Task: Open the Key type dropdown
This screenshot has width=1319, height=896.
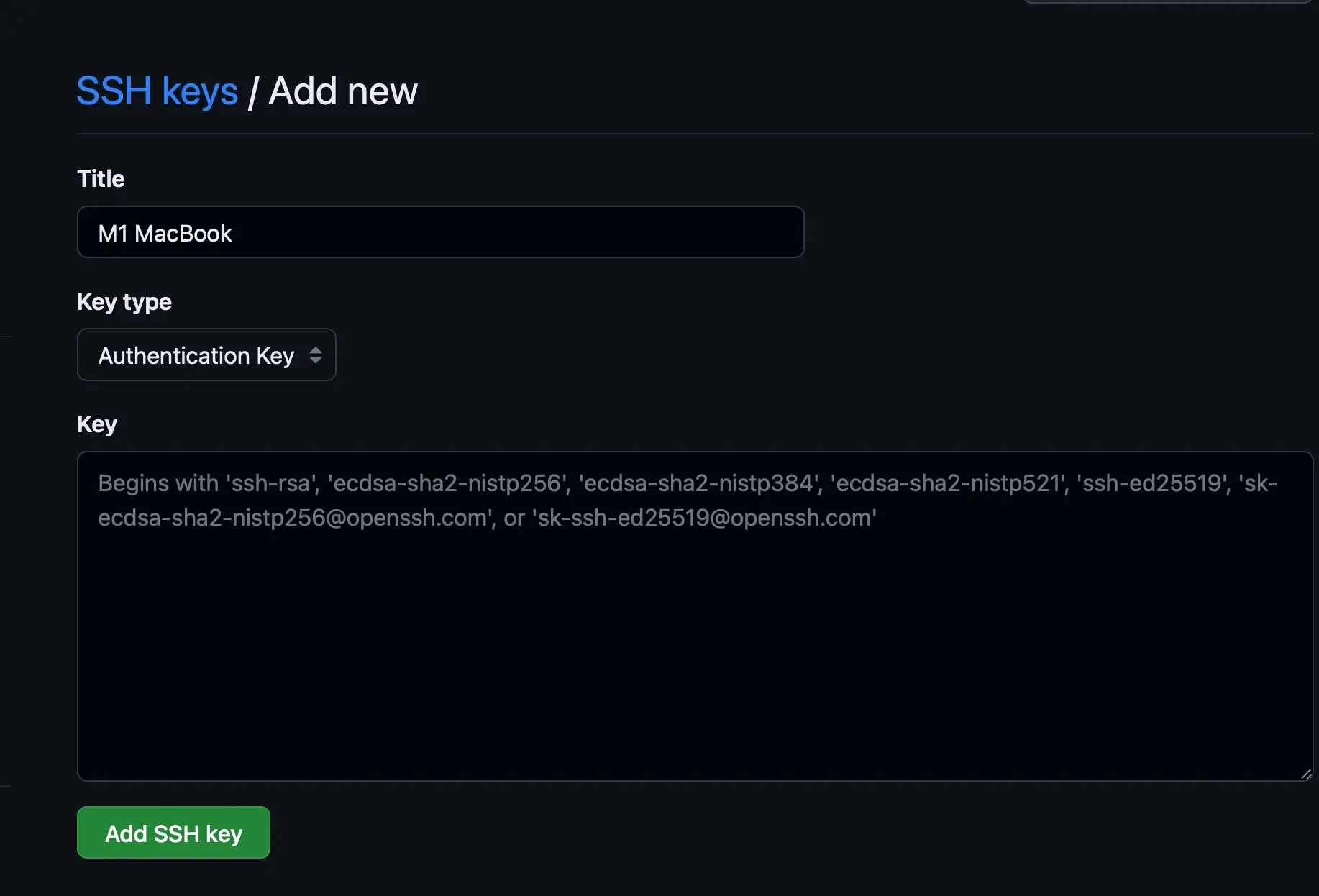Action: coord(206,355)
